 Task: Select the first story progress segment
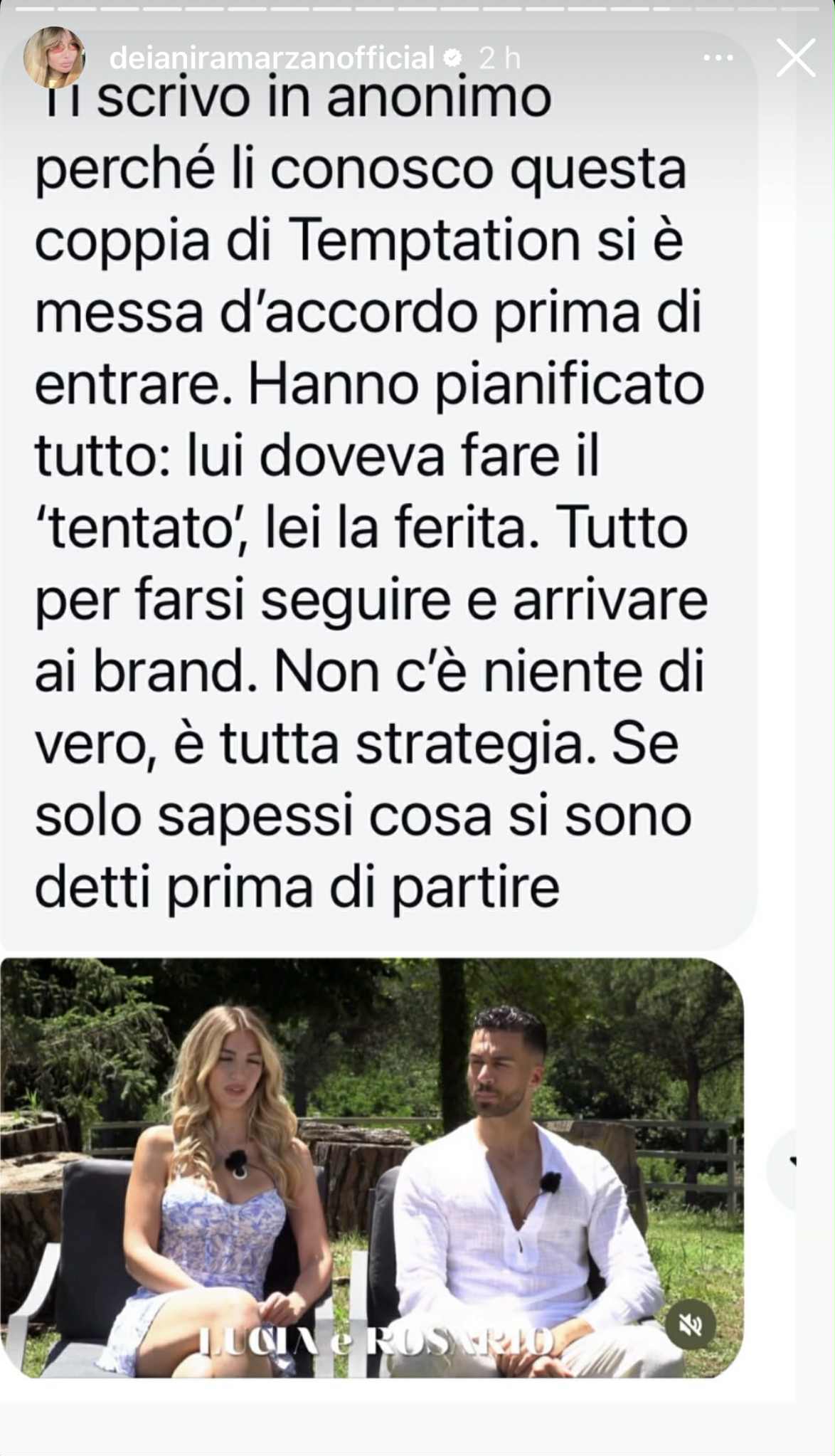(x=35, y=9)
